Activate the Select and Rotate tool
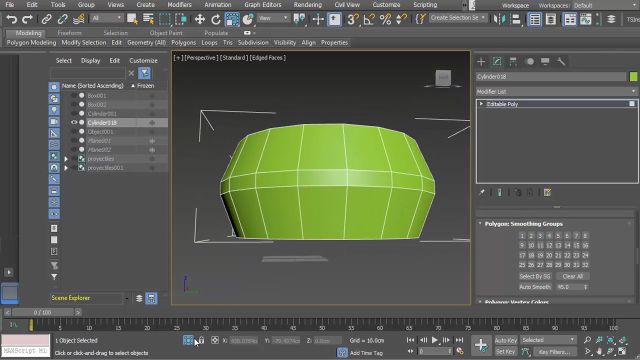This screenshot has width=640, height=360. [x=216, y=19]
